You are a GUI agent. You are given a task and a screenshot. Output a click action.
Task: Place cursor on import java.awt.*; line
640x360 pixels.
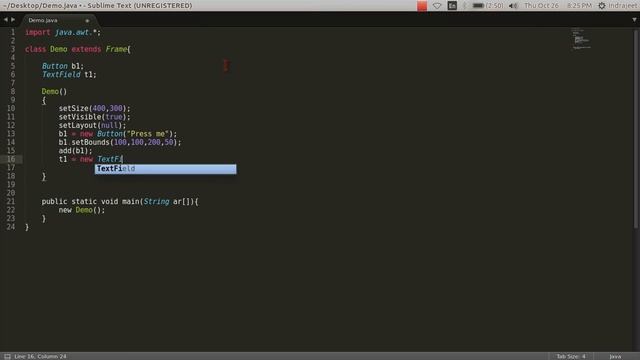(63, 32)
